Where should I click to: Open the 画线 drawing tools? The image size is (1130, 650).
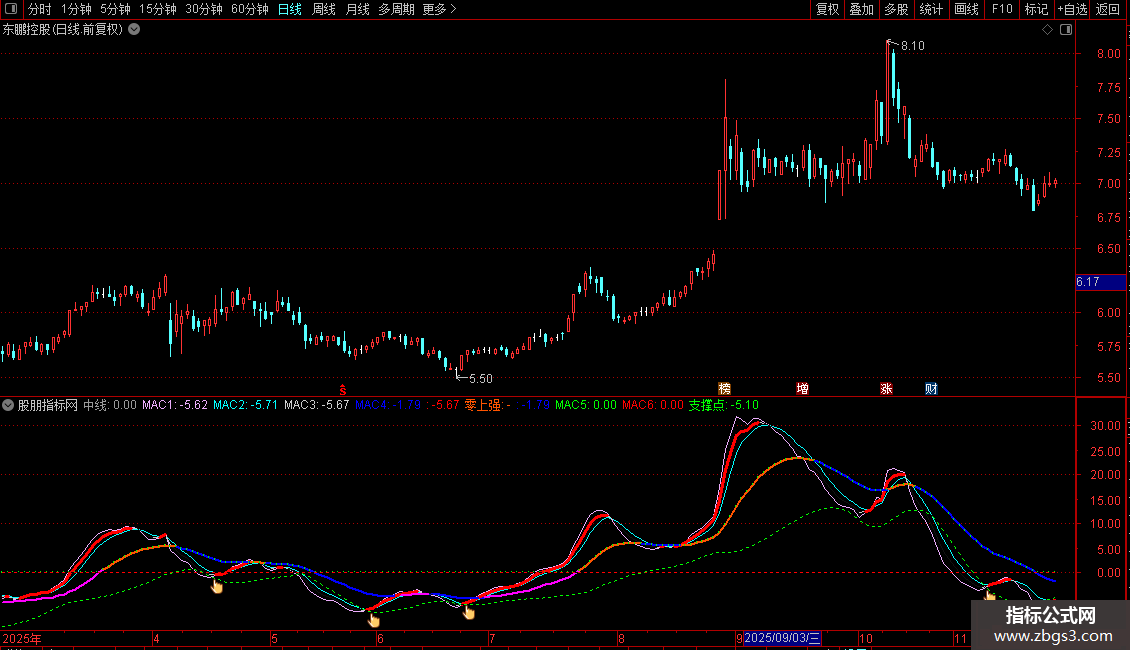pos(966,10)
